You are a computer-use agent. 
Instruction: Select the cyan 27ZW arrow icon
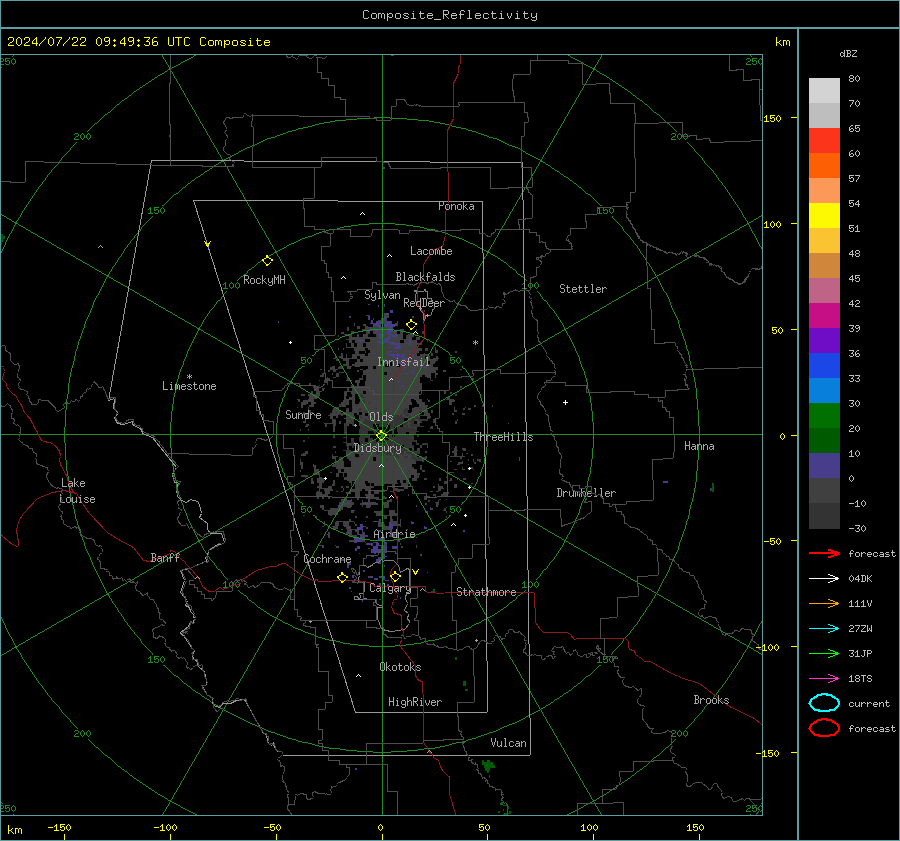click(x=824, y=629)
